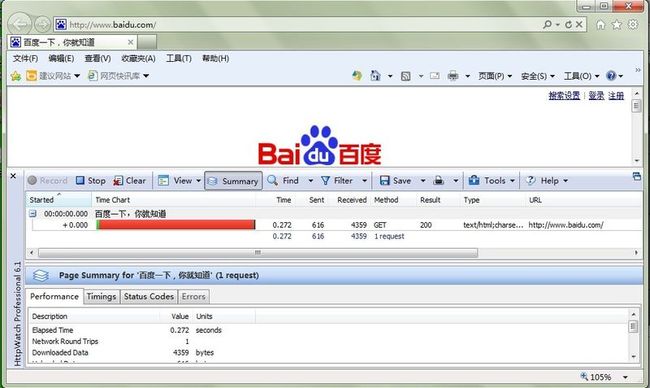
Task: Stop the HttpWatch recording
Action: [x=90, y=181]
